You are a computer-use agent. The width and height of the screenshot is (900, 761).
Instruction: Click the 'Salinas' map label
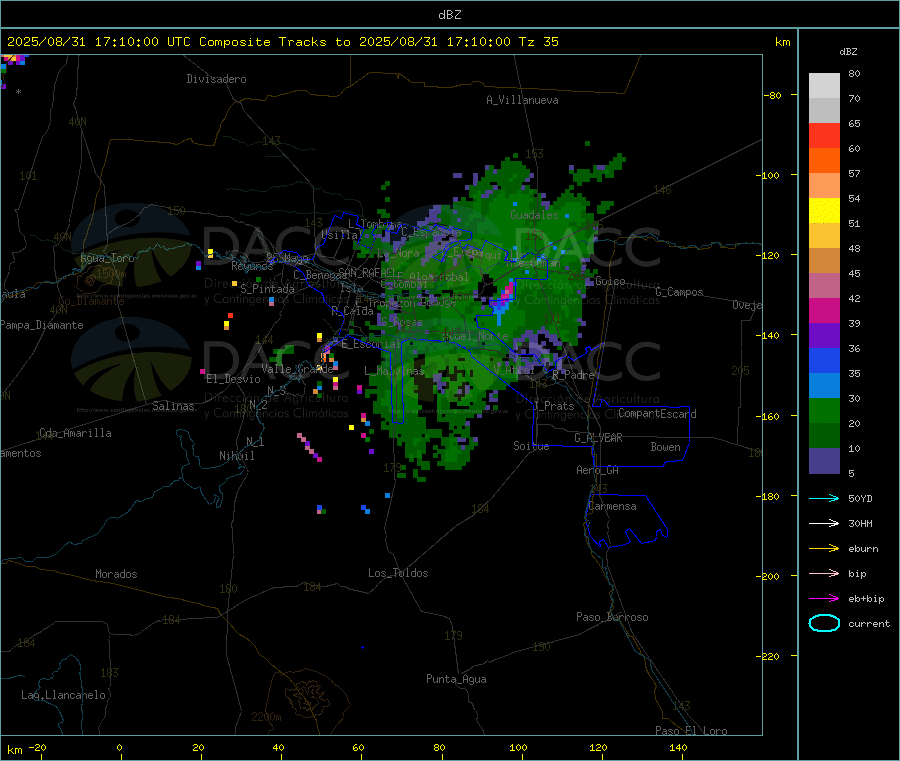click(173, 406)
